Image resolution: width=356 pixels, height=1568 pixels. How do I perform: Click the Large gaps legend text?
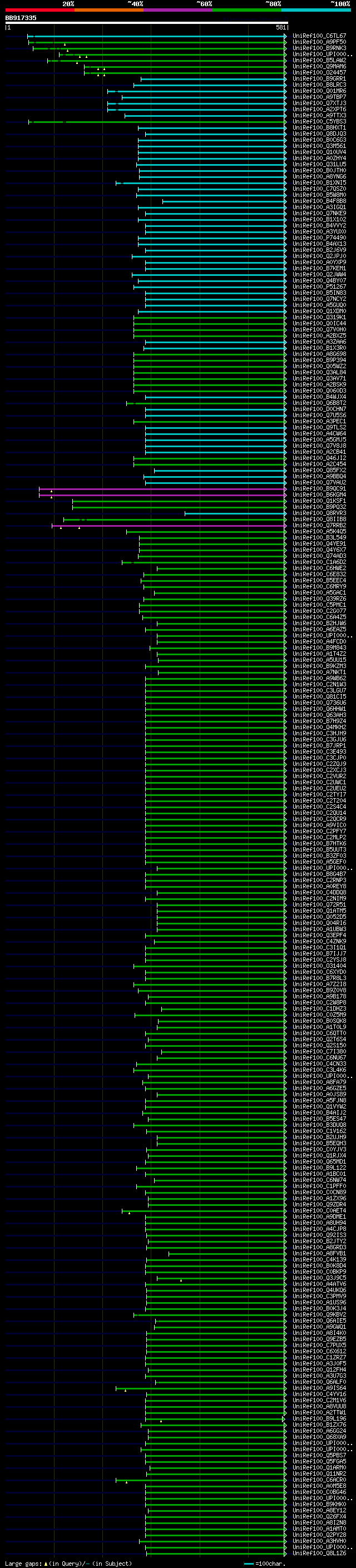[x=24, y=1564]
